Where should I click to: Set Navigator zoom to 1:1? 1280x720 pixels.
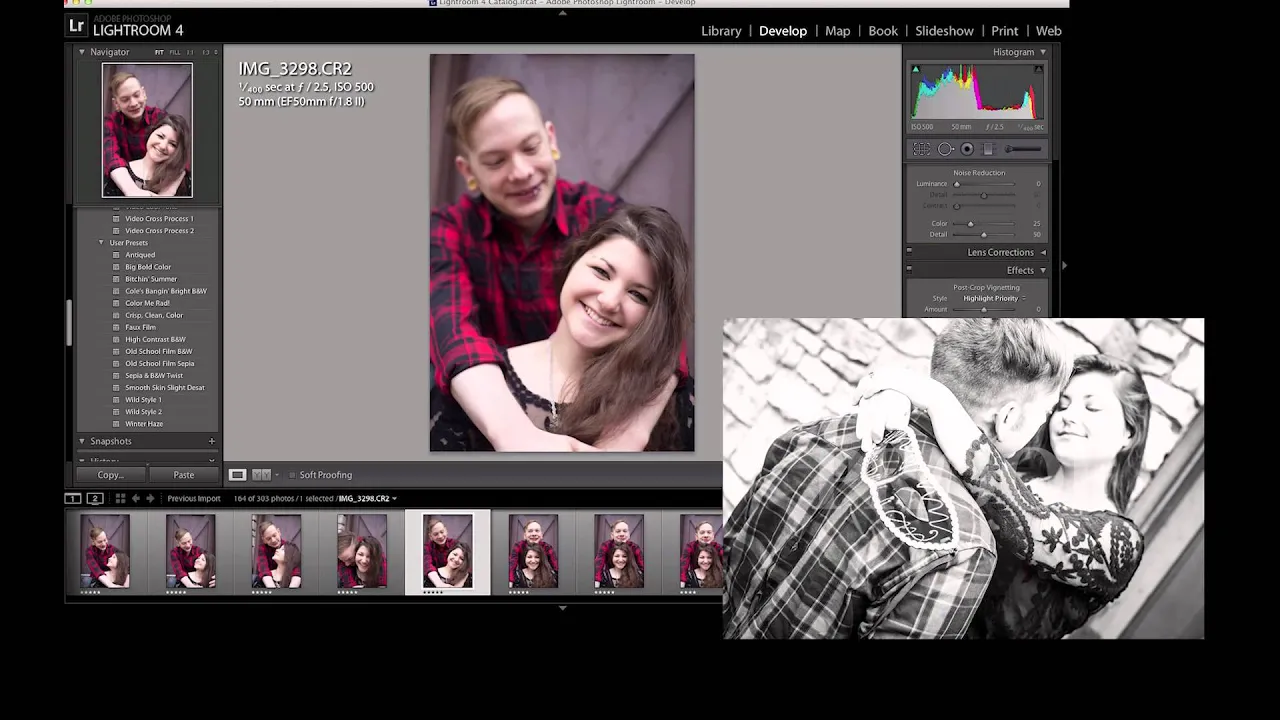pyautogui.click(x=190, y=52)
